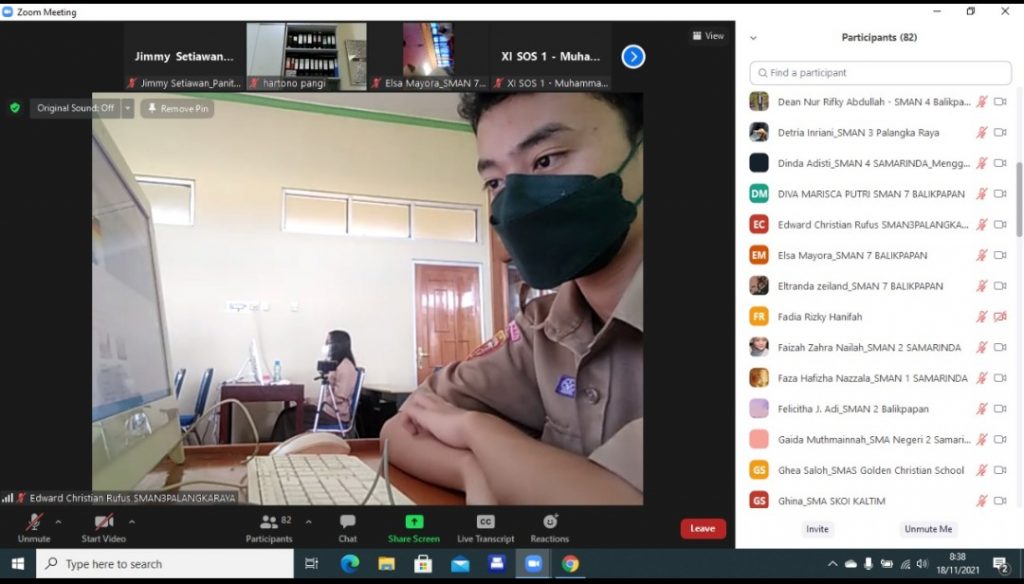Select Jimmy Setiawan video thumbnail
Image resolution: width=1024 pixels, height=584 pixels.
click(184, 56)
